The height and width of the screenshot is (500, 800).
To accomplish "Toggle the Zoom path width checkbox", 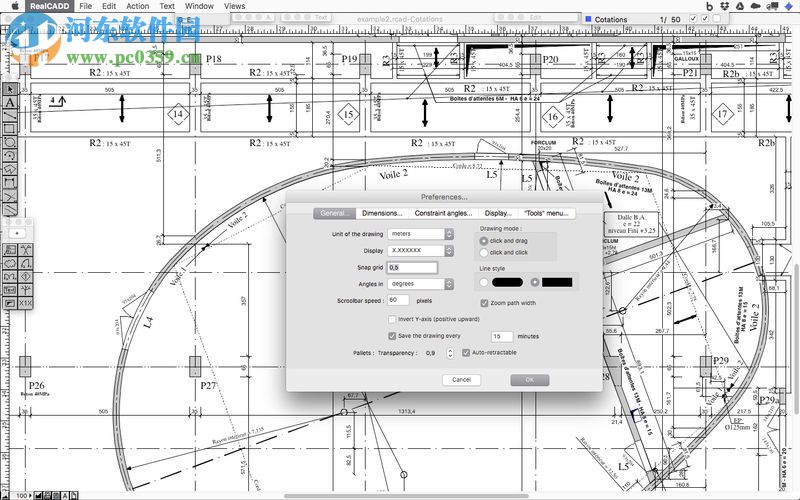I will click(x=485, y=303).
